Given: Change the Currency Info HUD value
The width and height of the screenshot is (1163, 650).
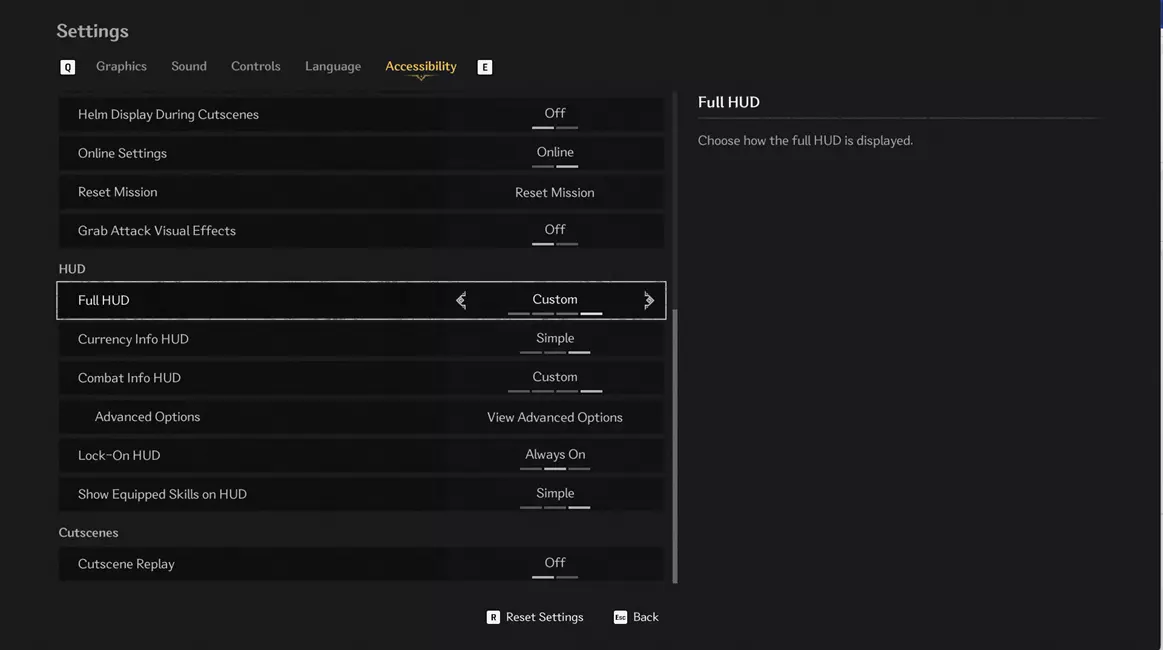Looking at the screenshot, I should 554,339.
